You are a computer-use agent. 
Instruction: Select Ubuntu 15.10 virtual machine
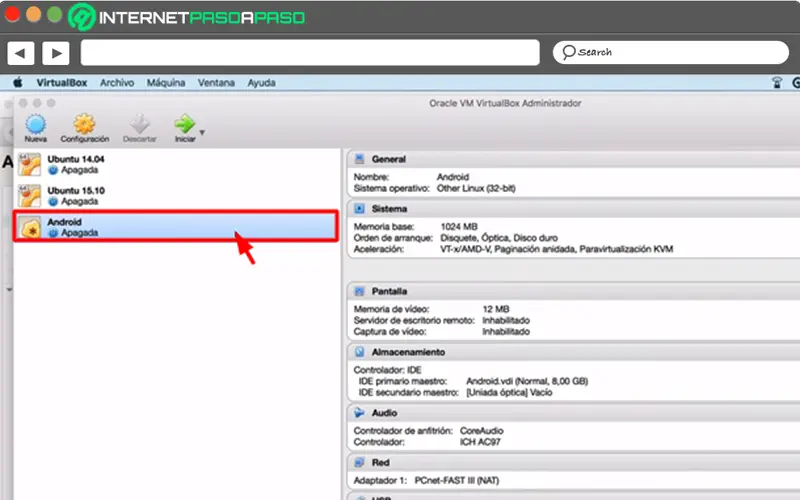[x=177, y=196]
